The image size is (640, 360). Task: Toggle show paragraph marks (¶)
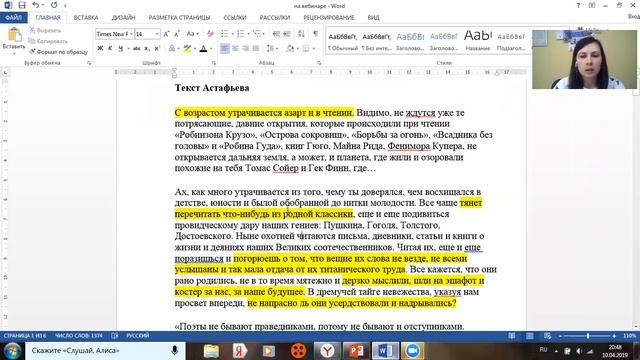click(x=316, y=34)
